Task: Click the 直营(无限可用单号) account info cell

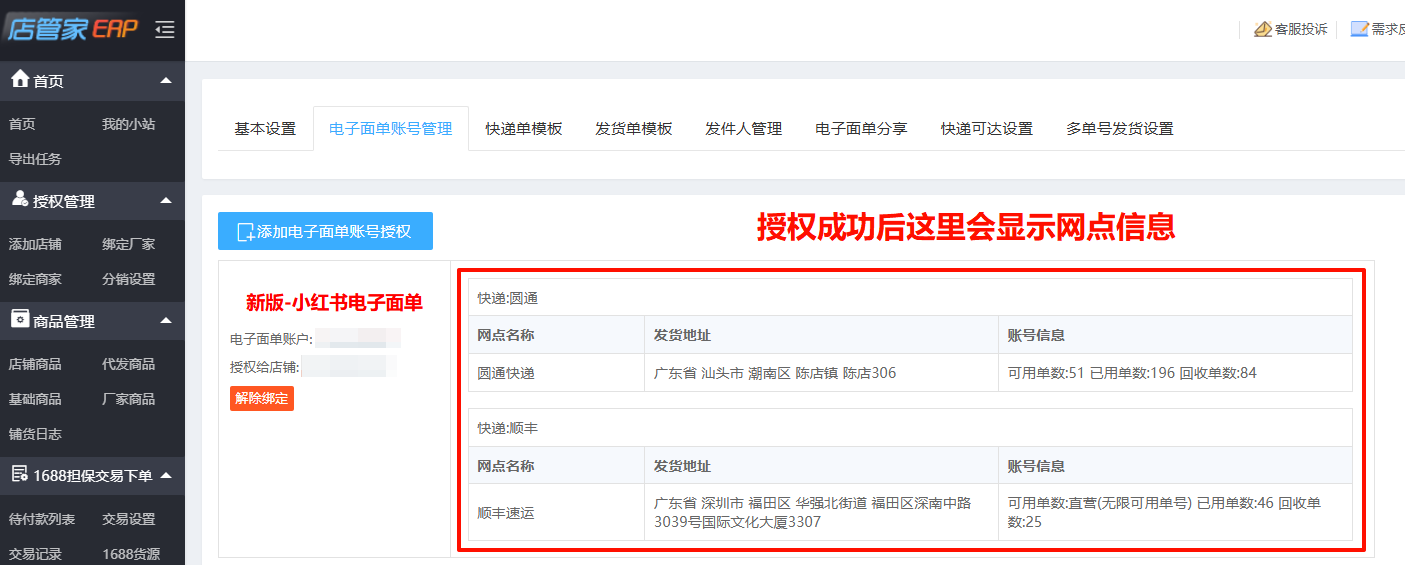Action: tap(1175, 513)
